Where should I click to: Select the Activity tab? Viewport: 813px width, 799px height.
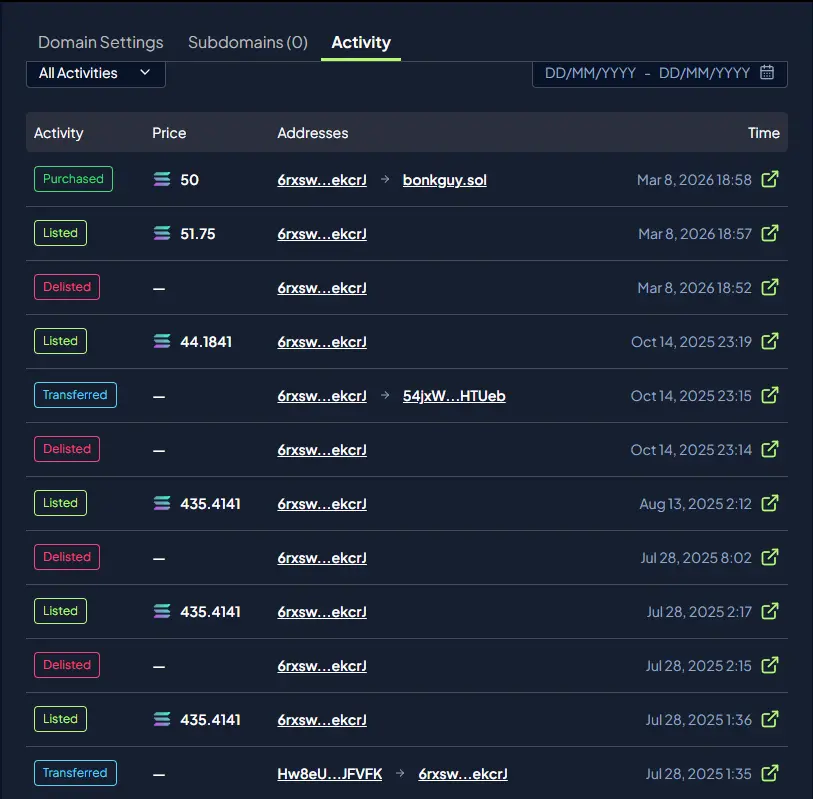[361, 43]
